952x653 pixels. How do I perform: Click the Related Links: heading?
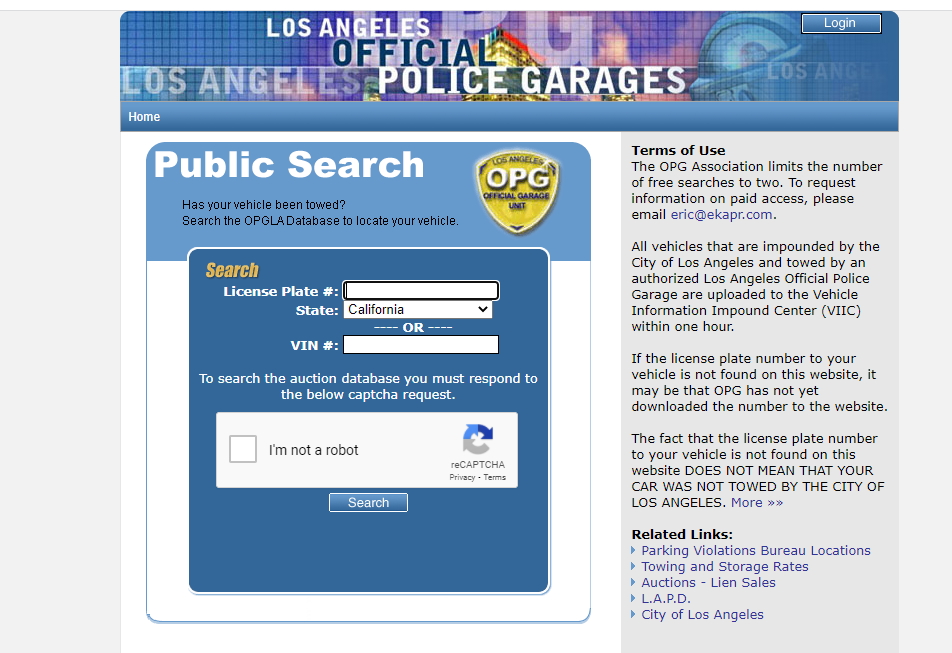(x=682, y=535)
